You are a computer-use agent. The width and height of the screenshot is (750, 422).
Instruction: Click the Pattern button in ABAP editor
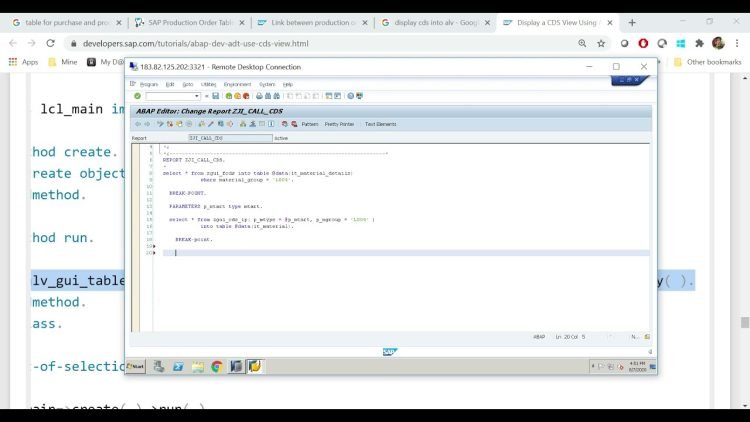coord(310,124)
